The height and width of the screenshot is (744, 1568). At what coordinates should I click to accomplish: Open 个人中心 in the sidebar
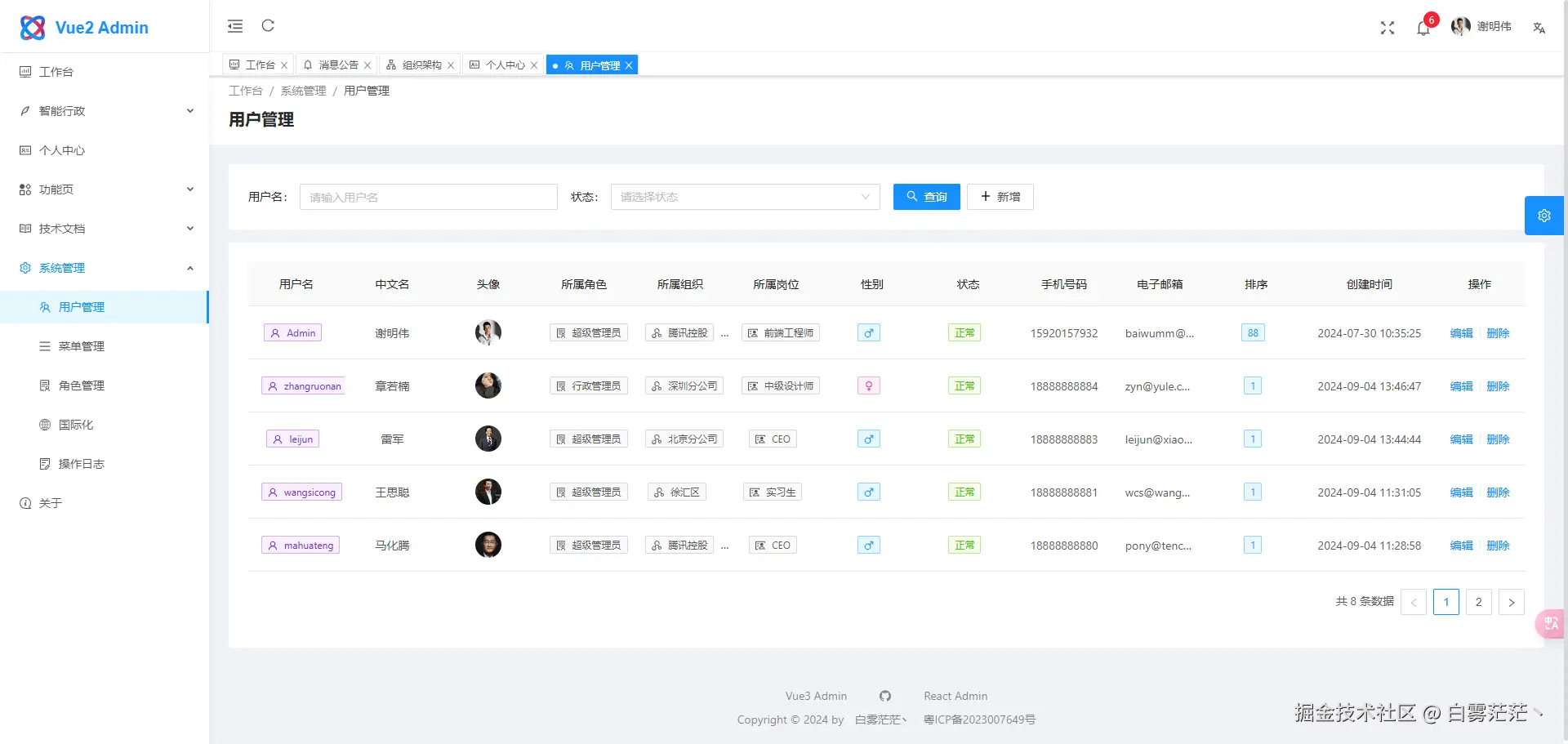pyautogui.click(x=105, y=150)
